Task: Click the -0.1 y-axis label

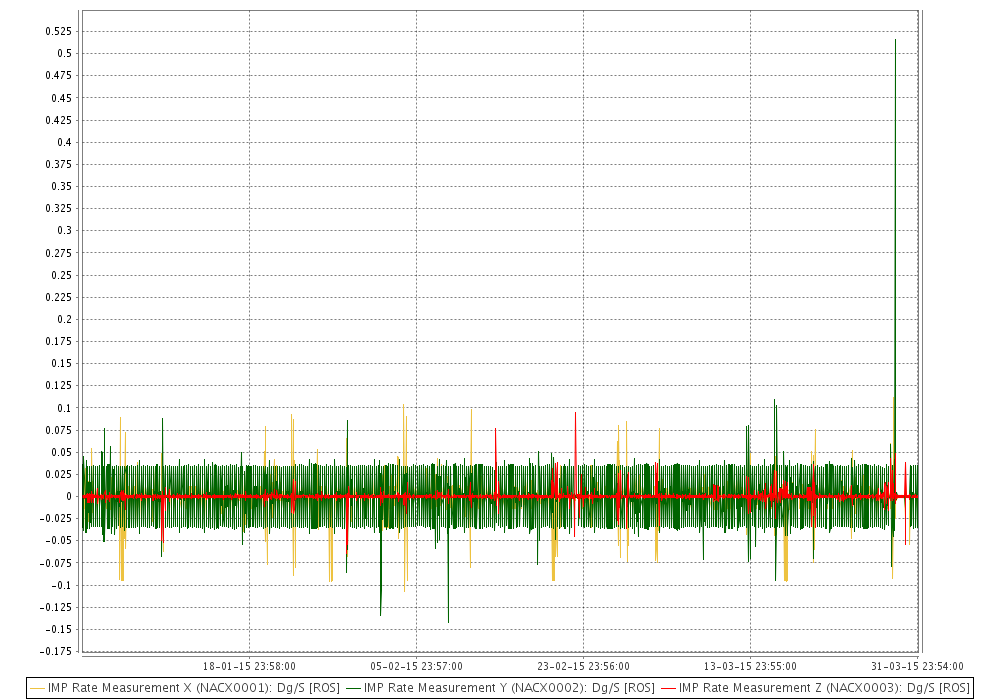Action: [x=61, y=585]
